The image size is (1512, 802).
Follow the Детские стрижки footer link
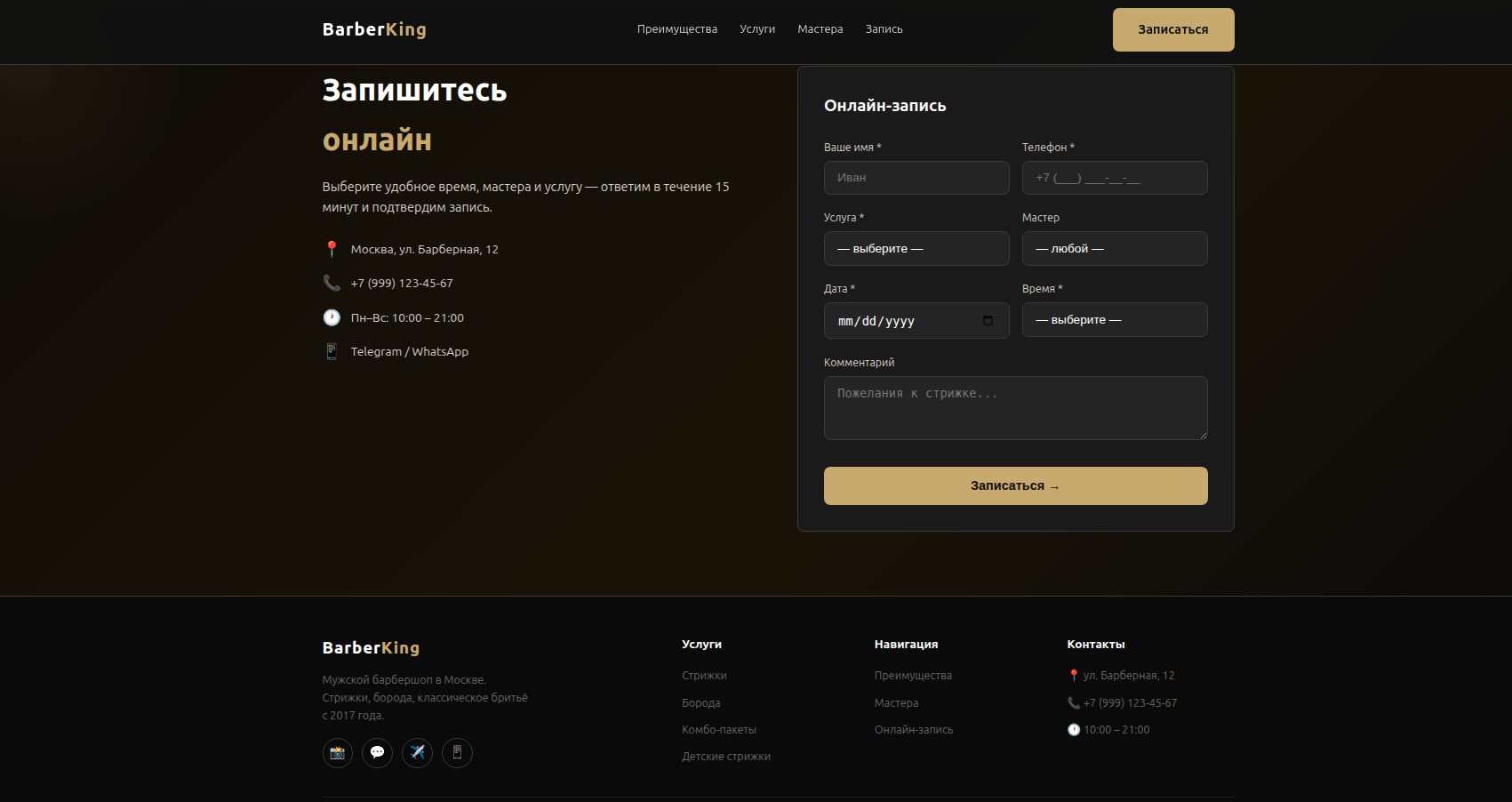[726, 756]
